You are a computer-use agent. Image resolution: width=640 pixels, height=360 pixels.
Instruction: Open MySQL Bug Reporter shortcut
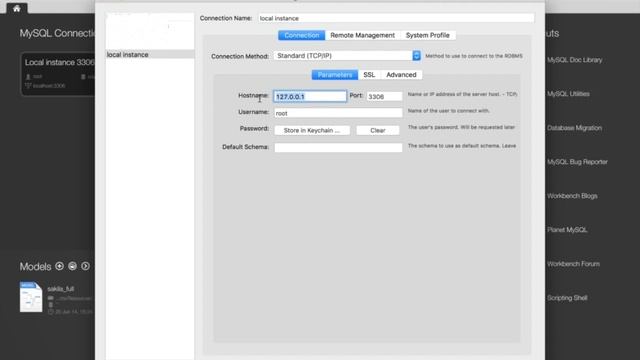(x=577, y=162)
